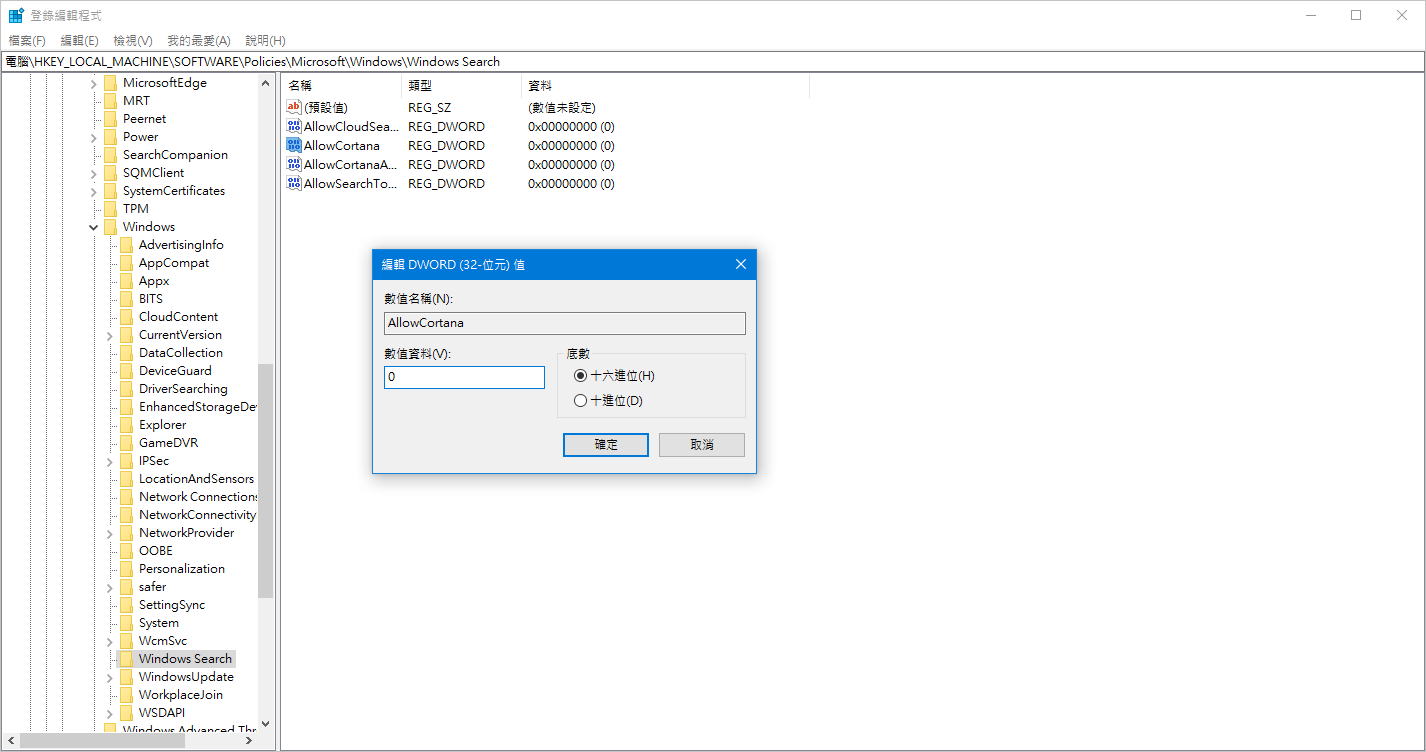Screen dimensions: 1426x752
Task: Click the TPM folder icon
Action: pyautogui.click(x=110, y=209)
